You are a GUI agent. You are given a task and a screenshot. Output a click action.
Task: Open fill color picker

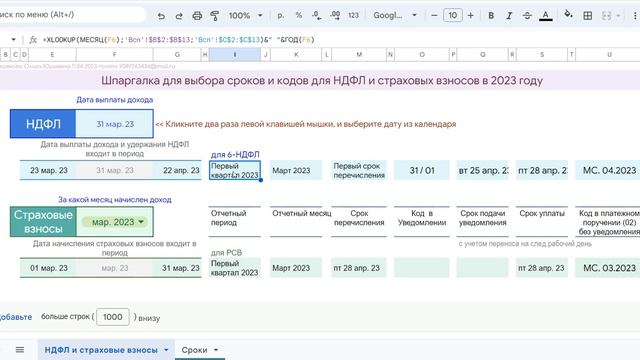click(568, 16)
